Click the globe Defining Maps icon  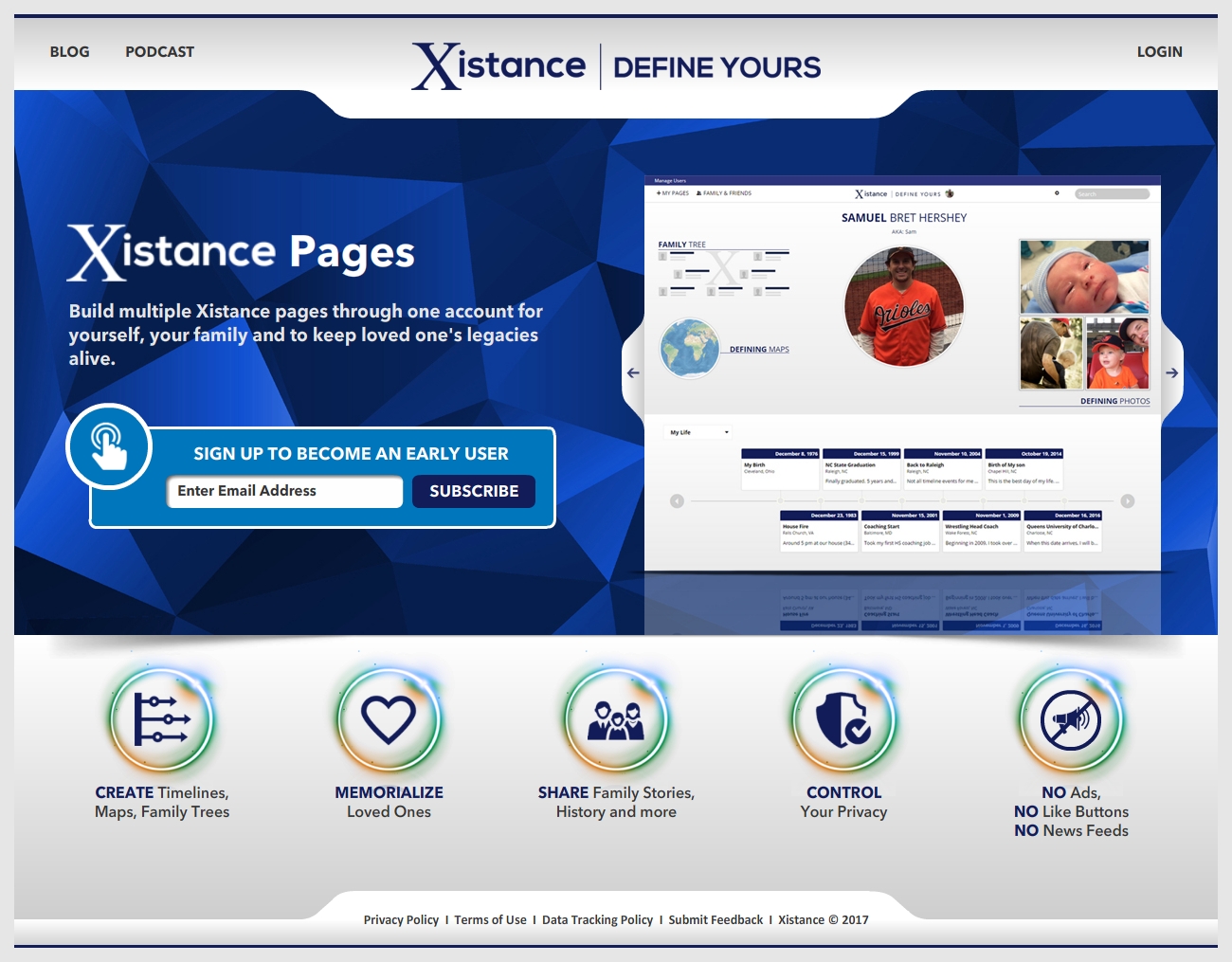pyautogui.click(x=690, y=349)
